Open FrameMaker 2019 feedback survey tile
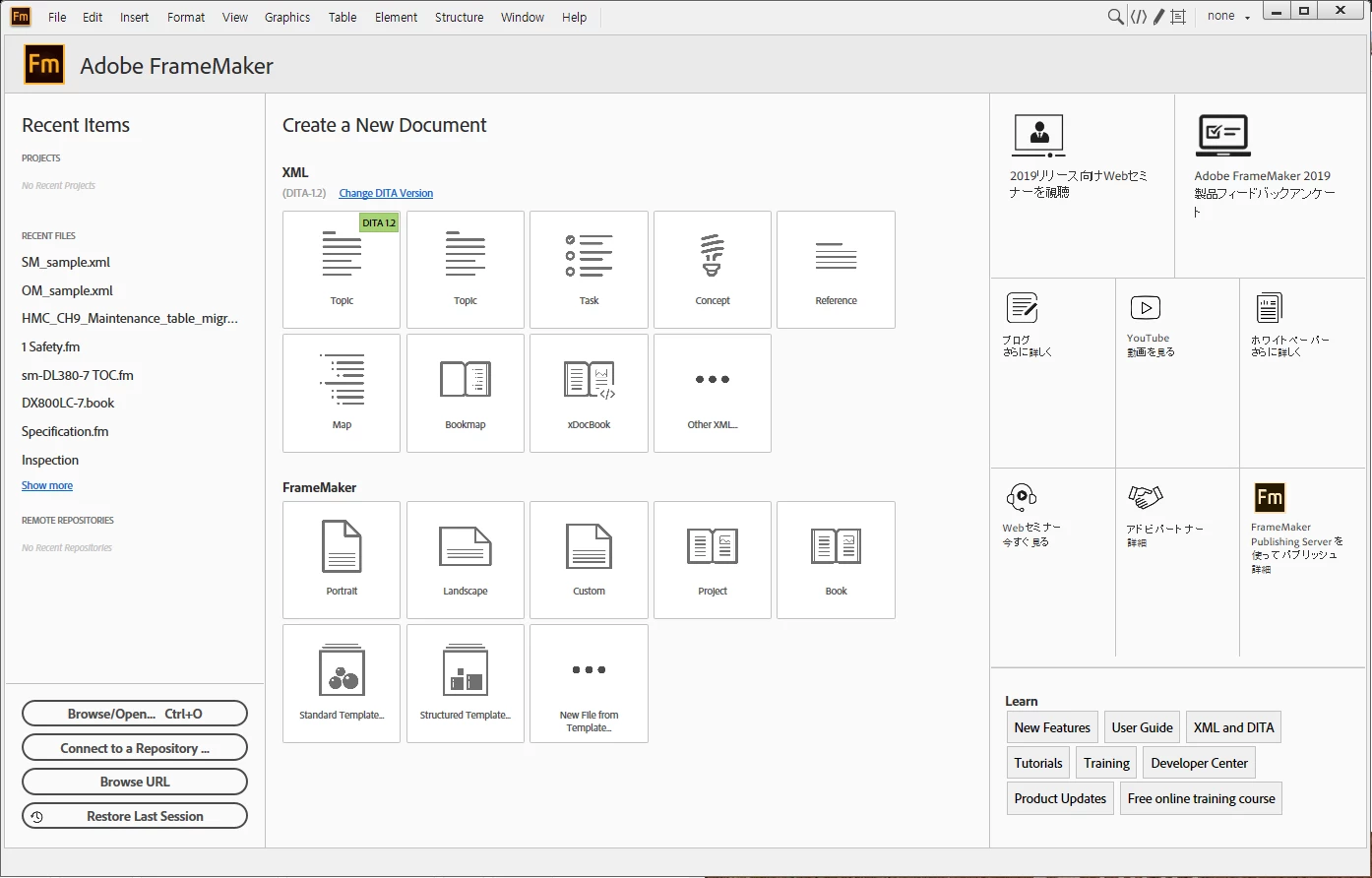The image size is (1372, 878). tap(1270, 186)
